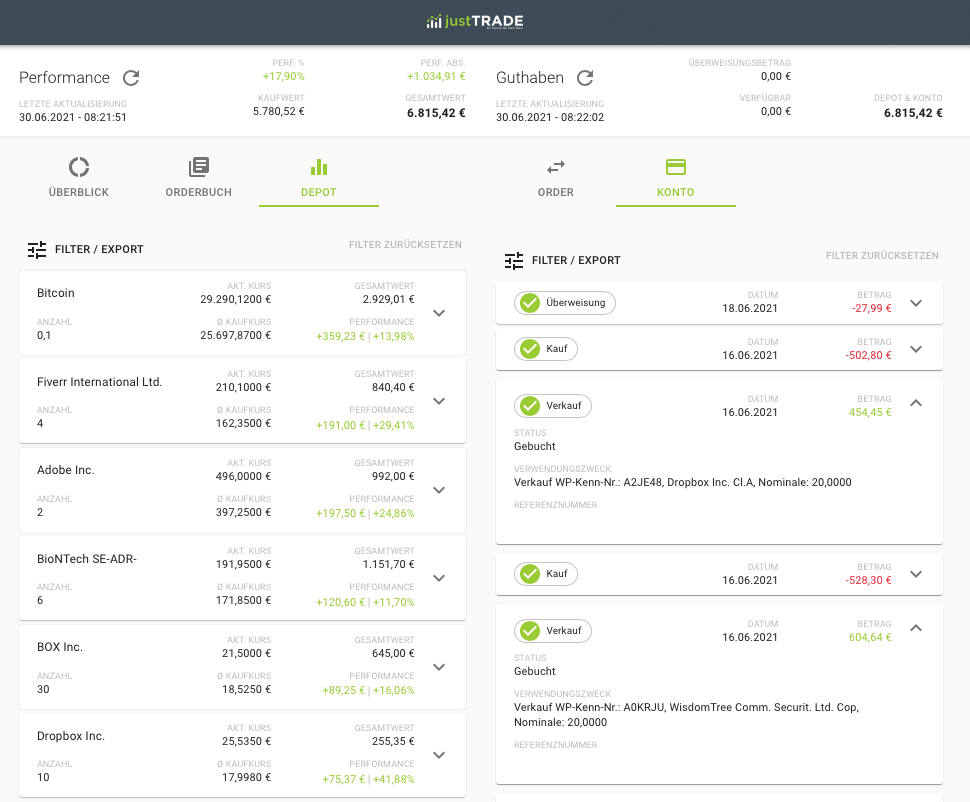Click the Fiverr International Ltd. name
Viewport: 970px width, 802px height.
point(100,382)
